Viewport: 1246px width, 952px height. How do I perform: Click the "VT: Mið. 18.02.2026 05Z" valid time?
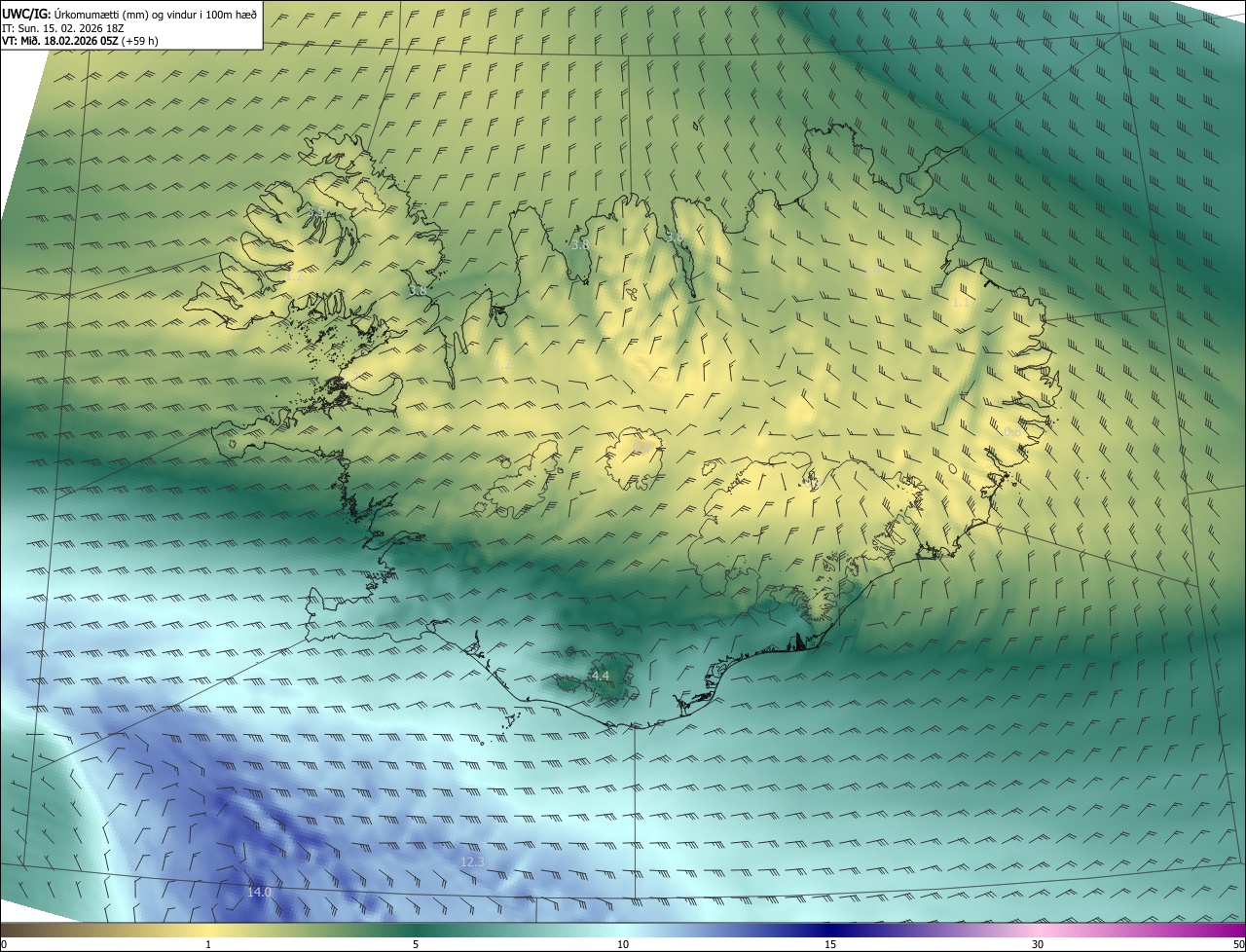(x=60, y=41)
